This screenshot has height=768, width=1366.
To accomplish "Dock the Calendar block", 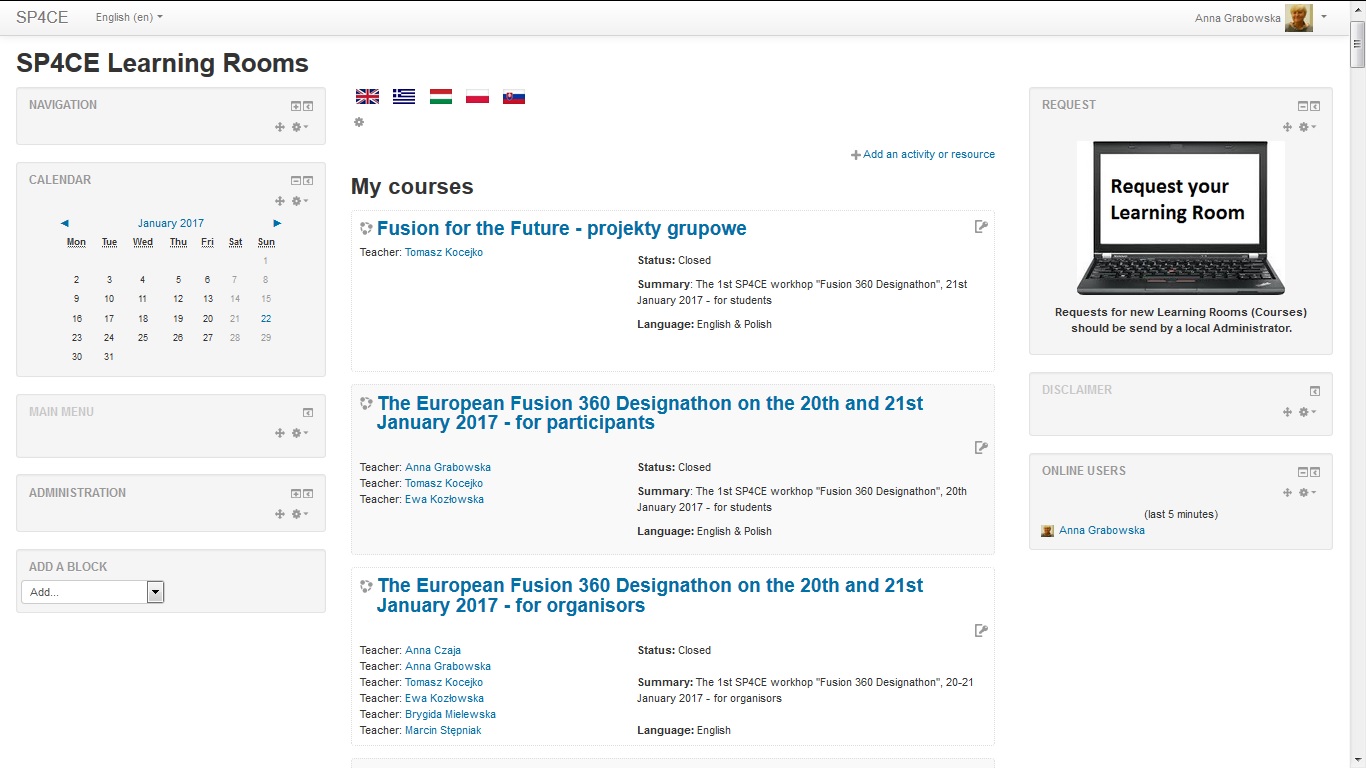I will [x=309, y=181].
